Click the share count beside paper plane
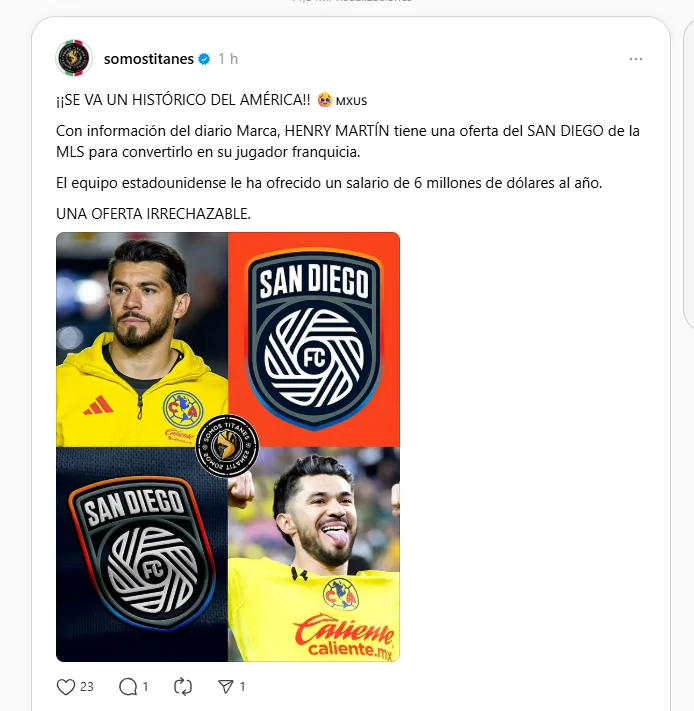Screen dimensions: 694x711 pyautogui.click(x=242, y=687)
